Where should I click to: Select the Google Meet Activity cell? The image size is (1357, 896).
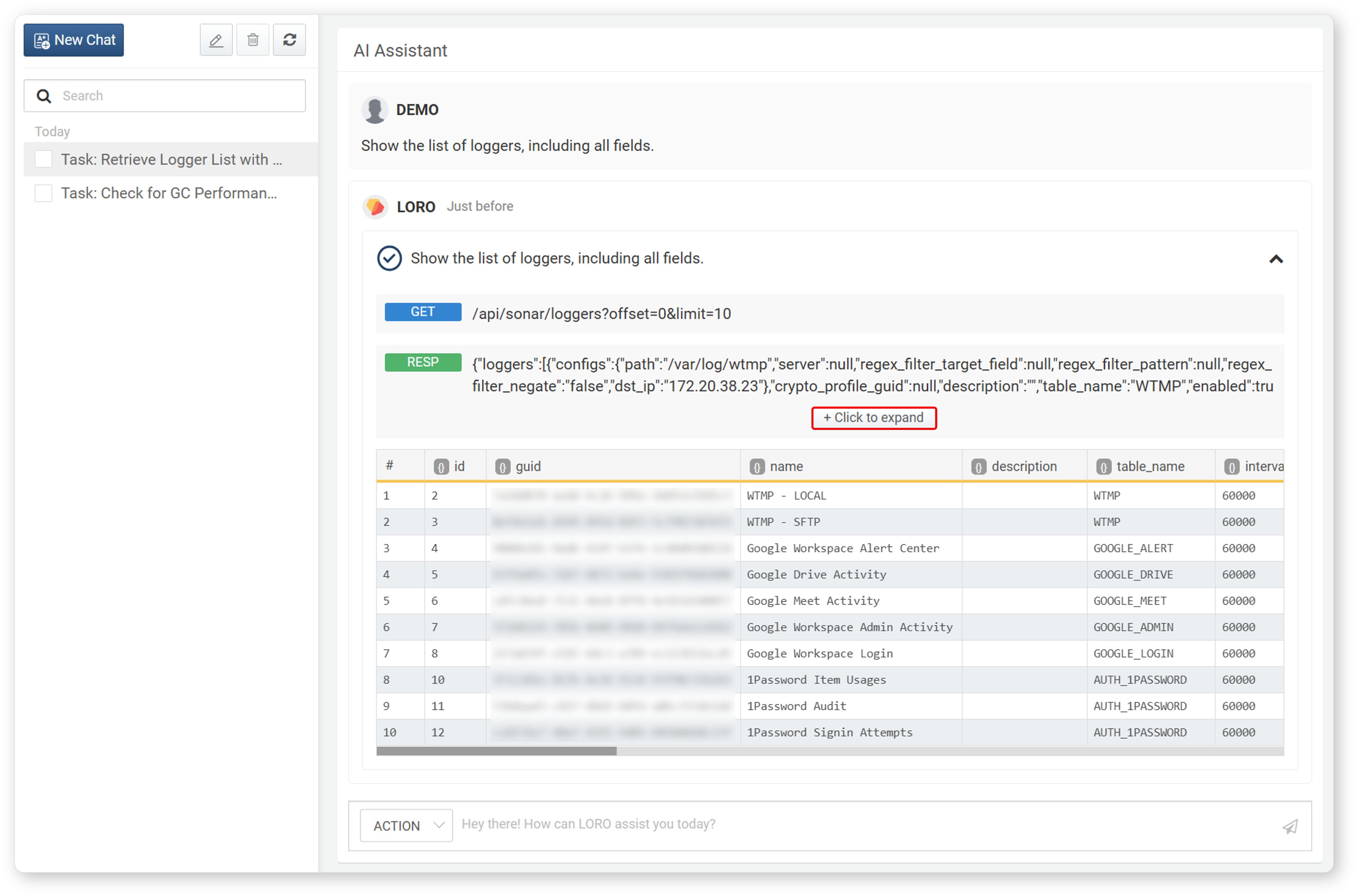click(851, 601)
